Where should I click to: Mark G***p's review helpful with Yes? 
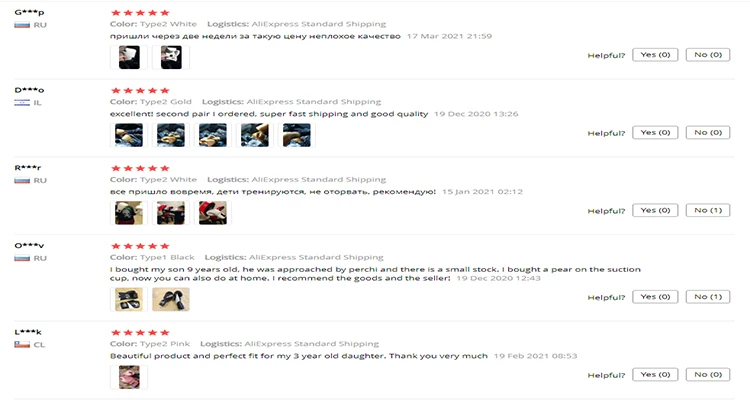655,55
